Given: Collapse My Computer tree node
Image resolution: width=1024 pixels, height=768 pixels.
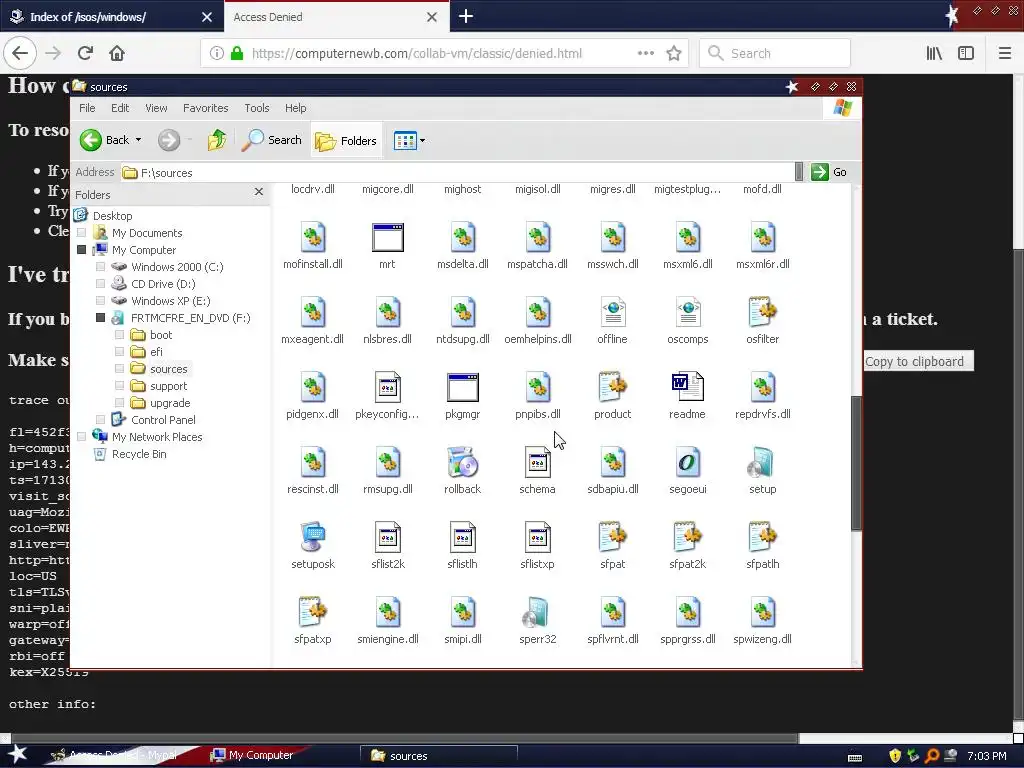Looking at the screenshot, I should (x=82, y=249).
